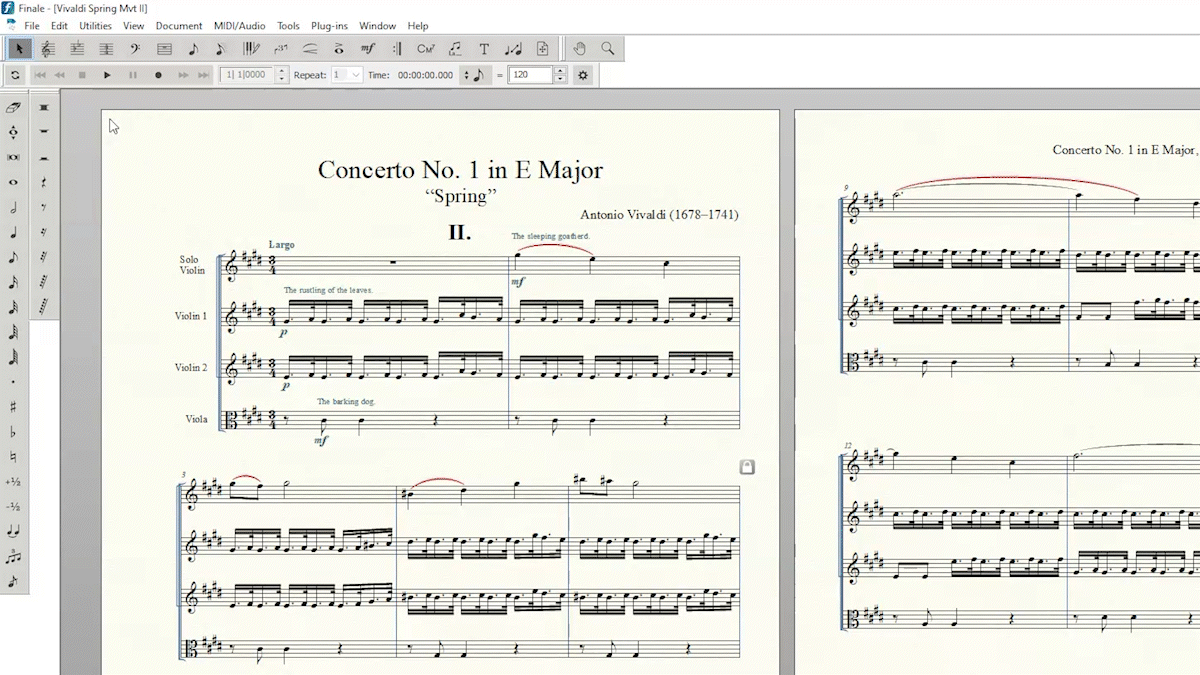Image resolution: width=1200 pixels, height=675 pixels.
Task: Select the HyperScribe tool
Action: (251, 48)
